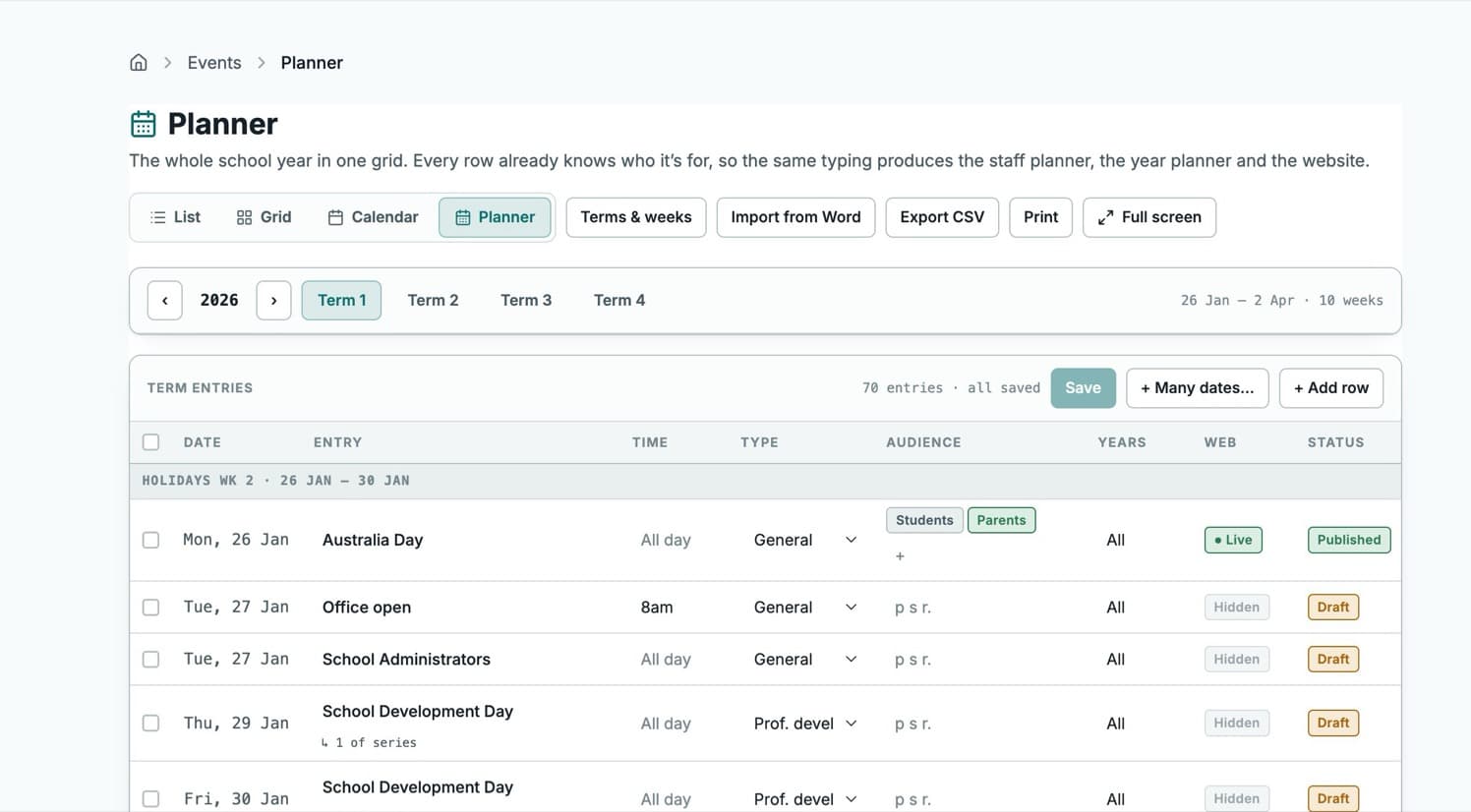Add audience plus in Australia Day row
Screen dimensions: 1471x812
tap(900, 556)
